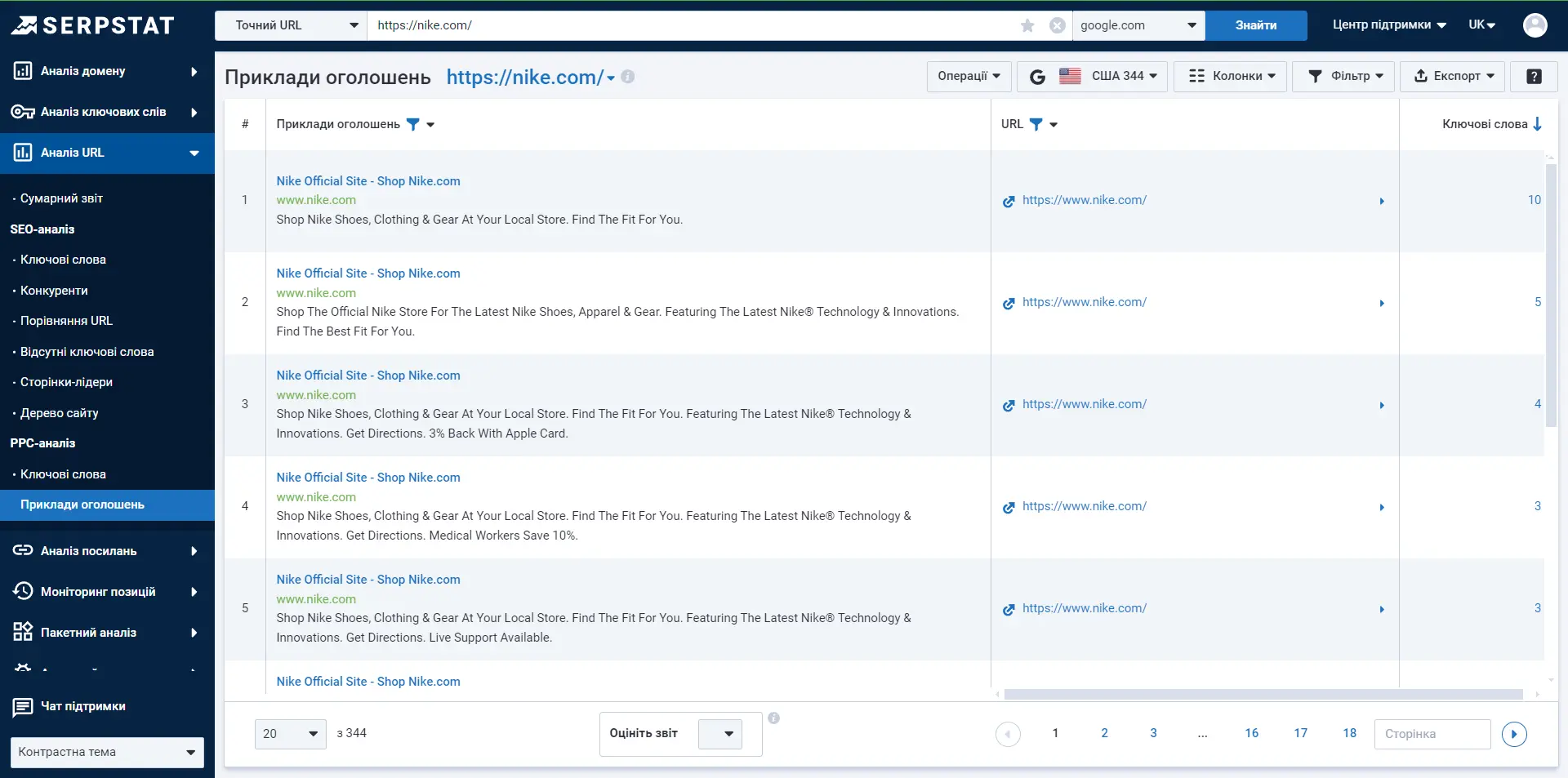1568x778 pixels.
Task: Click the USA flag icon
Action: click(1070, 76)
